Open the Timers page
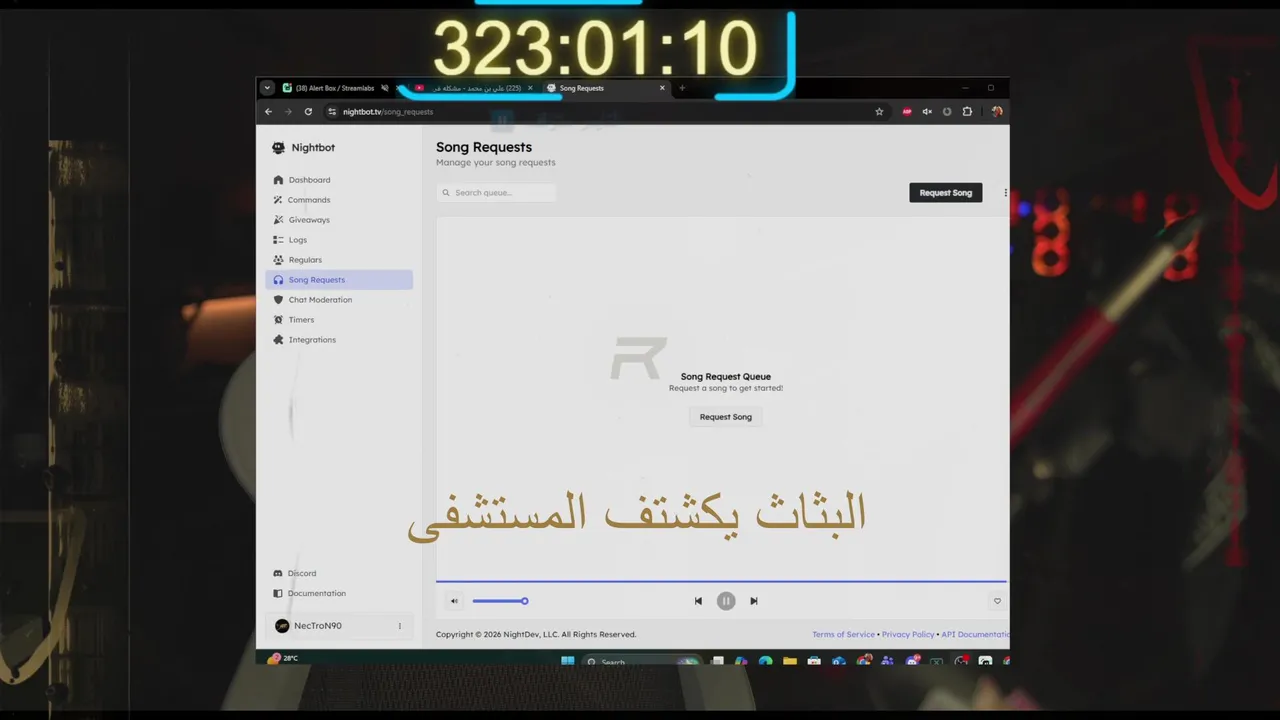 339,320
